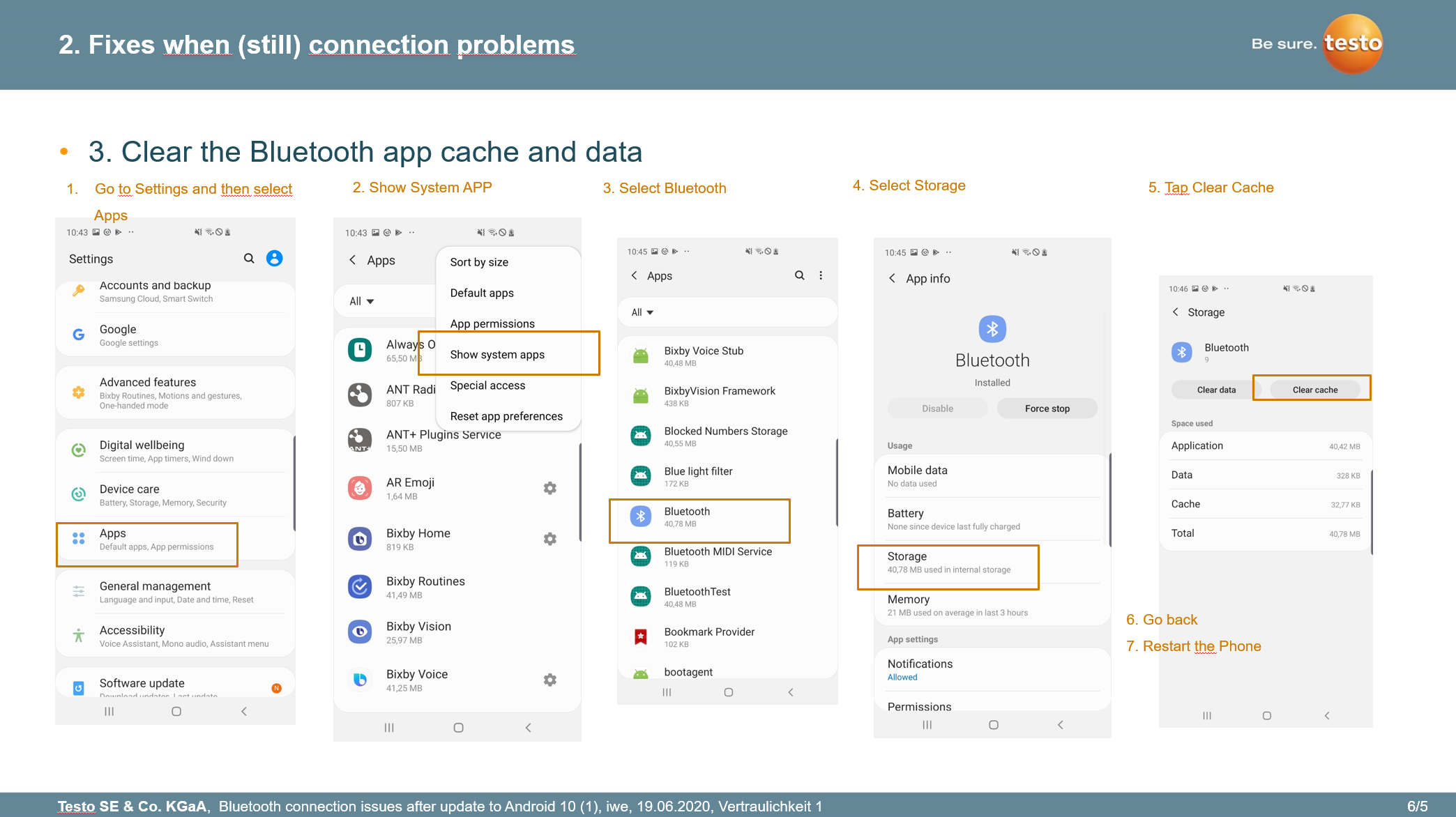Tap the gear icon beside Bixby Voice
Image resolution: width=1456 pixels, height=817 pixels.
[550, 680]
